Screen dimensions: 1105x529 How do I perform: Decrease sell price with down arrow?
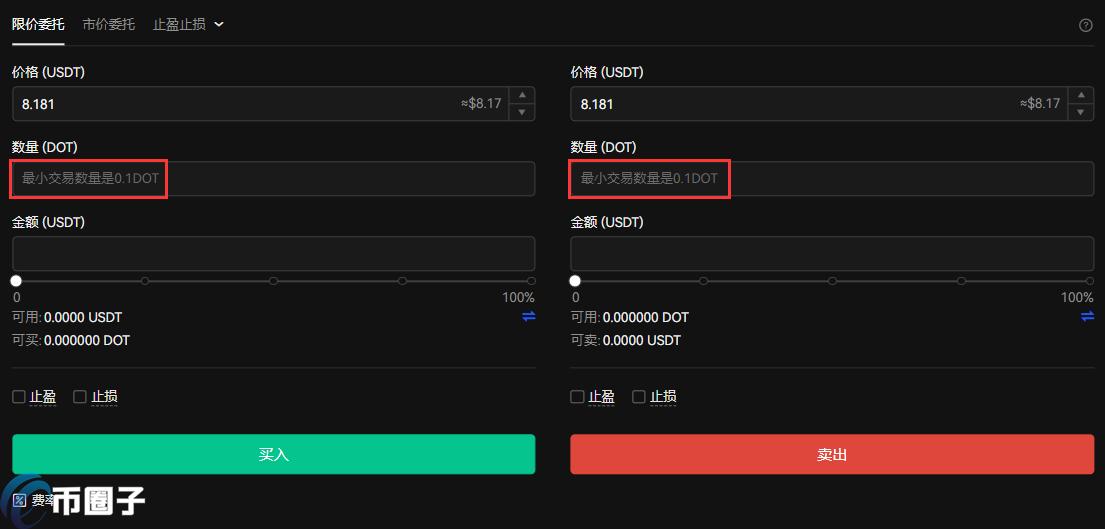1081,112
